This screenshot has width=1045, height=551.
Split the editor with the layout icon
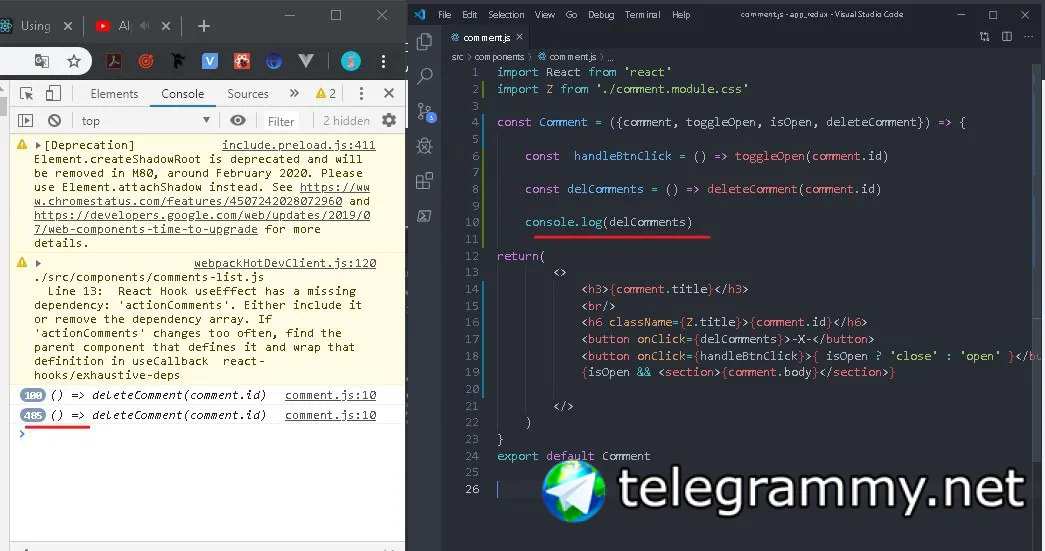tap(1007, 37)
